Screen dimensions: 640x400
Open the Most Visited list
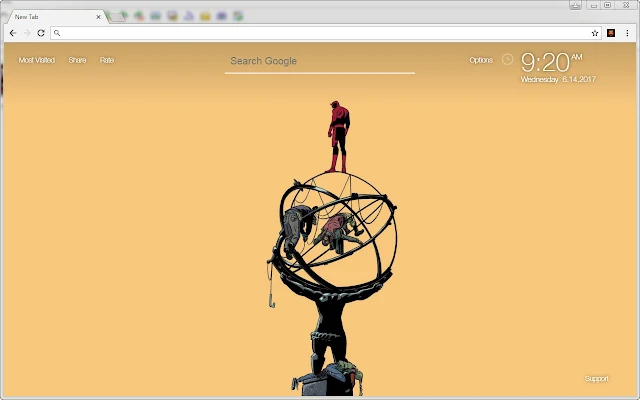(x=37, y=60)
